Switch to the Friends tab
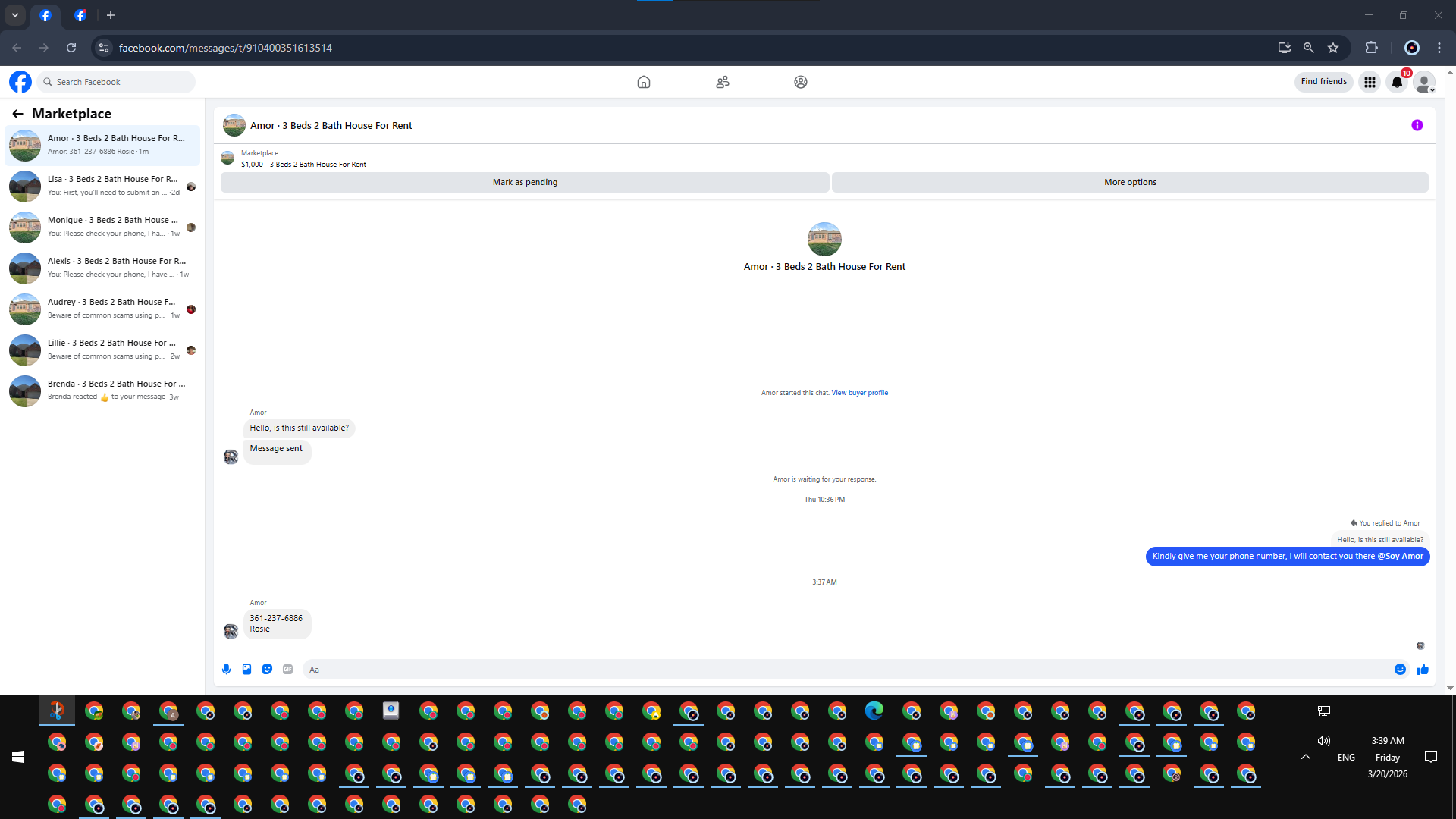This screenshot has width=1456, height=819. click(x=722, y=82)
